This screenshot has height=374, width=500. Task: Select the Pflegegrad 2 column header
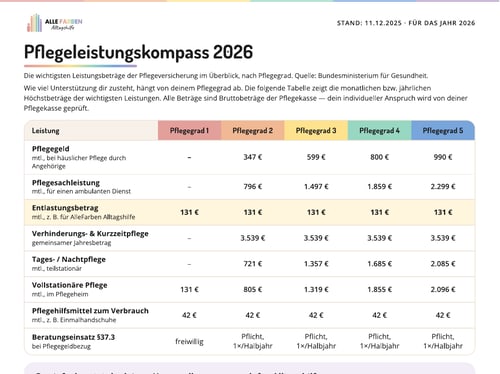tap(253, 131)
